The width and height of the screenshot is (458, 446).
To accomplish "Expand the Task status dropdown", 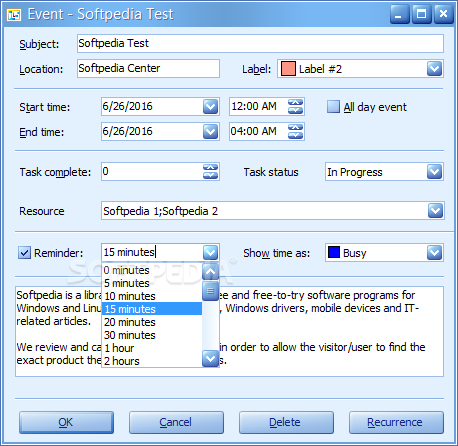I will tap(434, 172).
